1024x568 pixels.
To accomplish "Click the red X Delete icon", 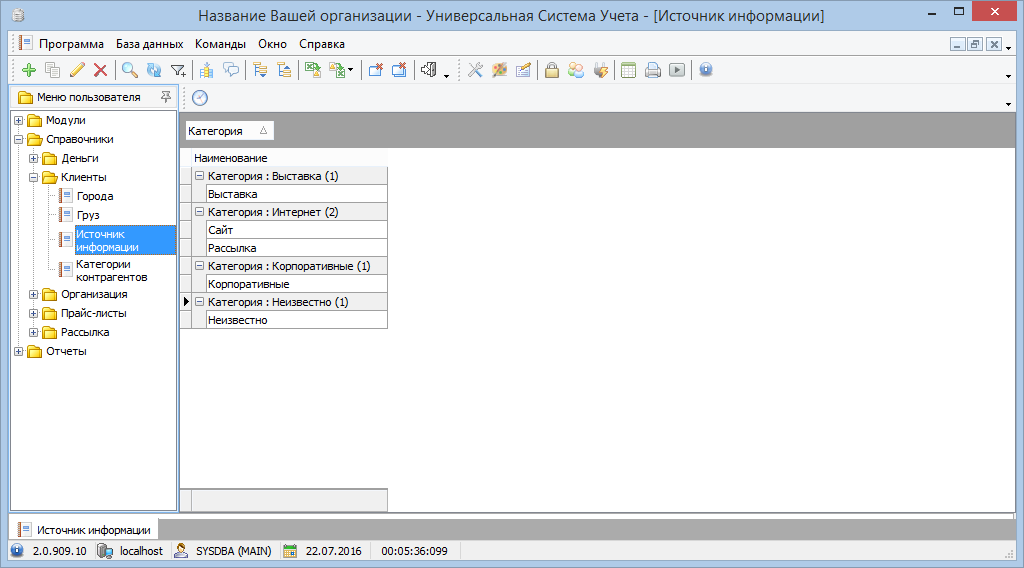I will click(100, 70).
